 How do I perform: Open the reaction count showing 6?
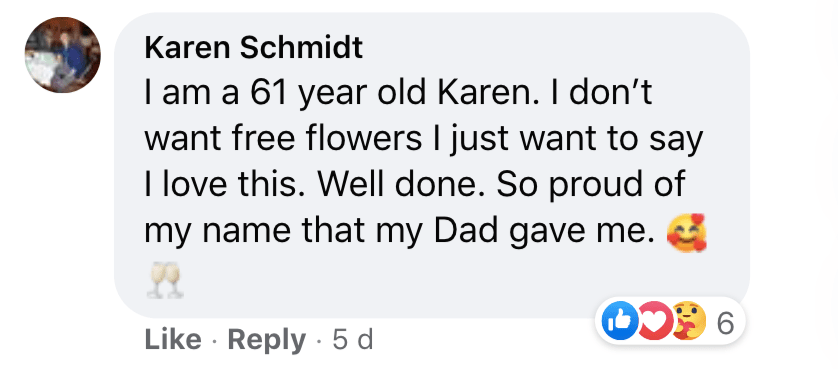click(x=724, y=322)
